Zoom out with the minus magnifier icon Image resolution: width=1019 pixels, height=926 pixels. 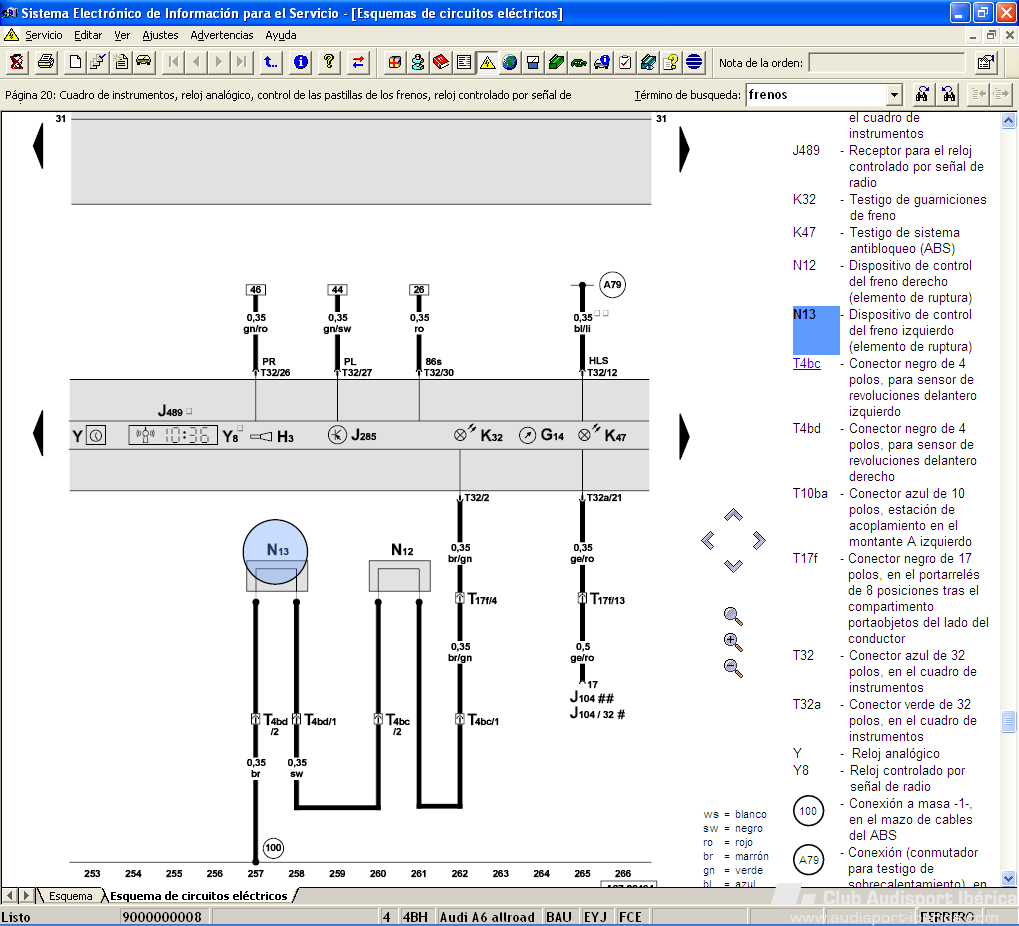pyautogui.click(x=733, y=668)
